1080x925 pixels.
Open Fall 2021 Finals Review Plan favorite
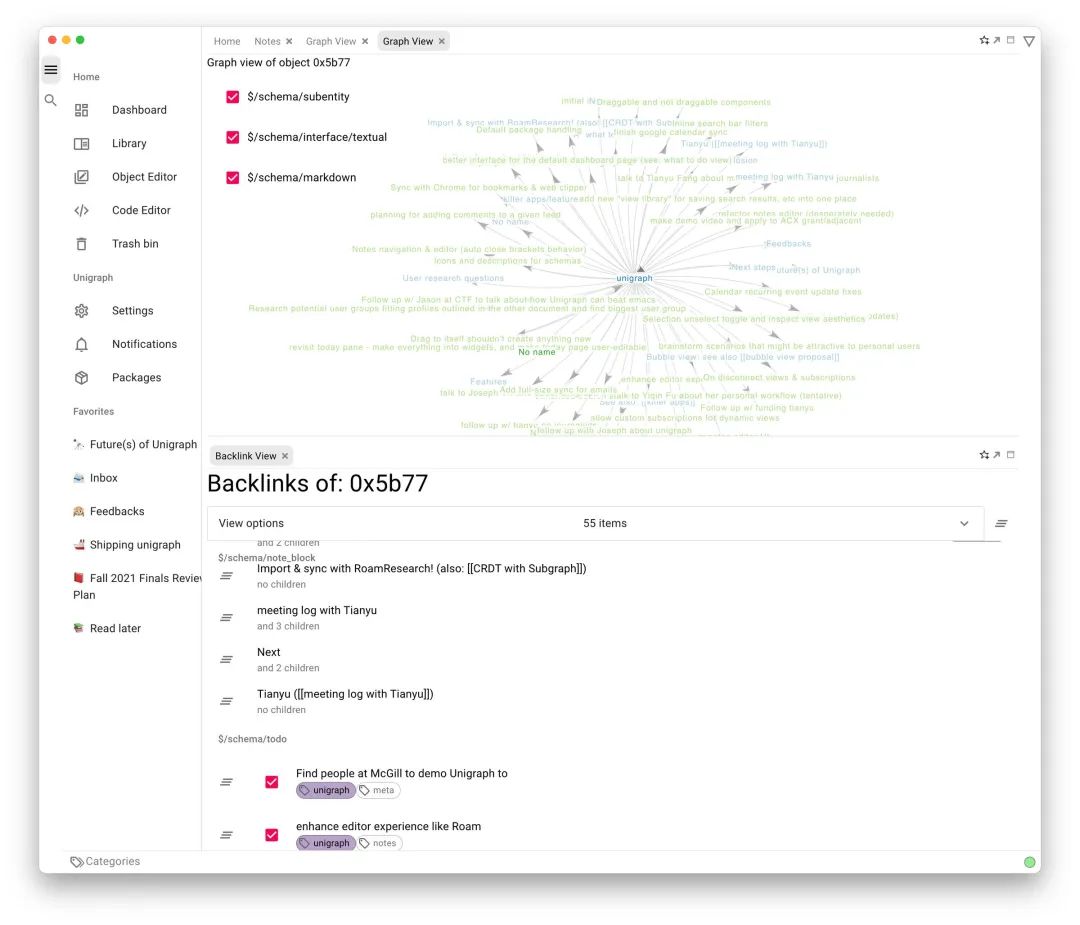pos(136,587)
